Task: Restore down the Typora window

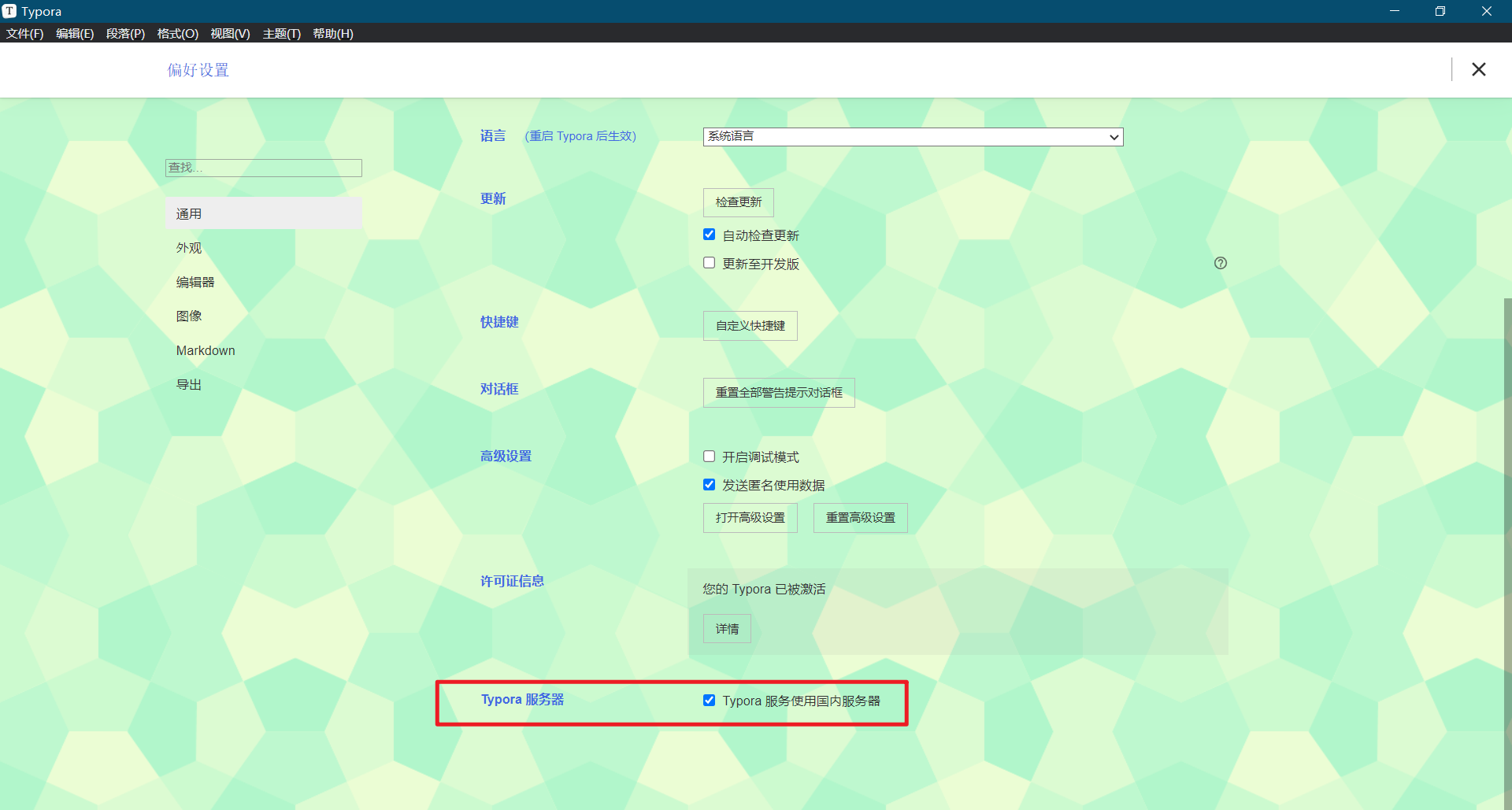Action: coord(1440,11)
